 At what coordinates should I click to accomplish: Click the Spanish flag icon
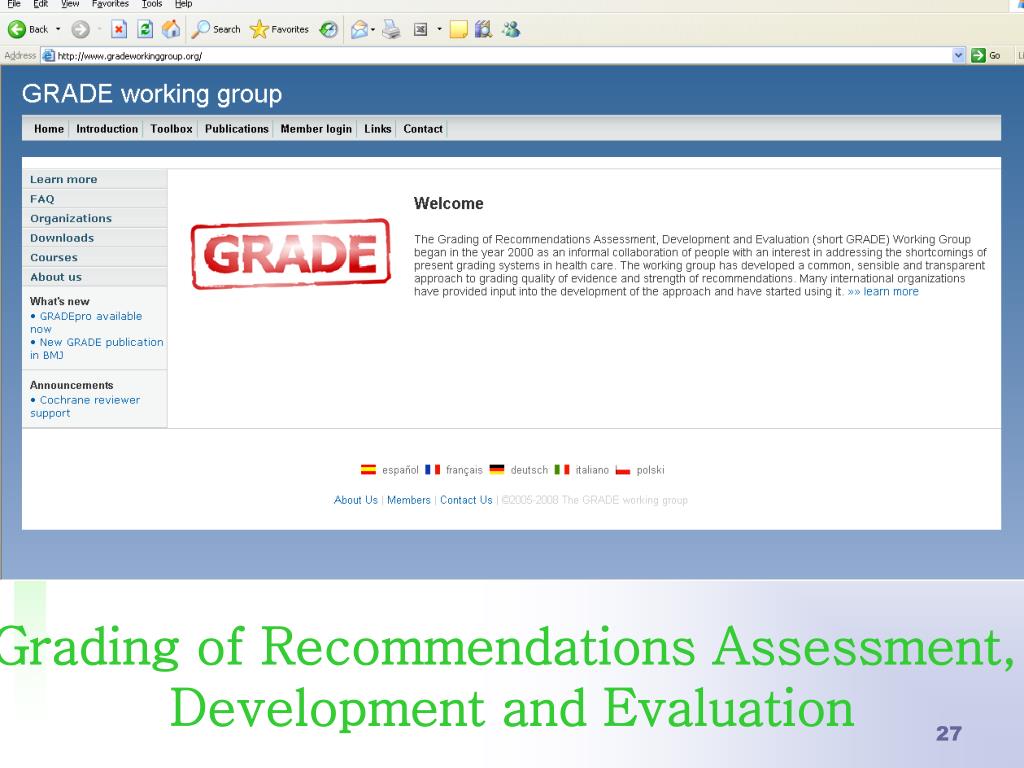(x=368, y=470)
